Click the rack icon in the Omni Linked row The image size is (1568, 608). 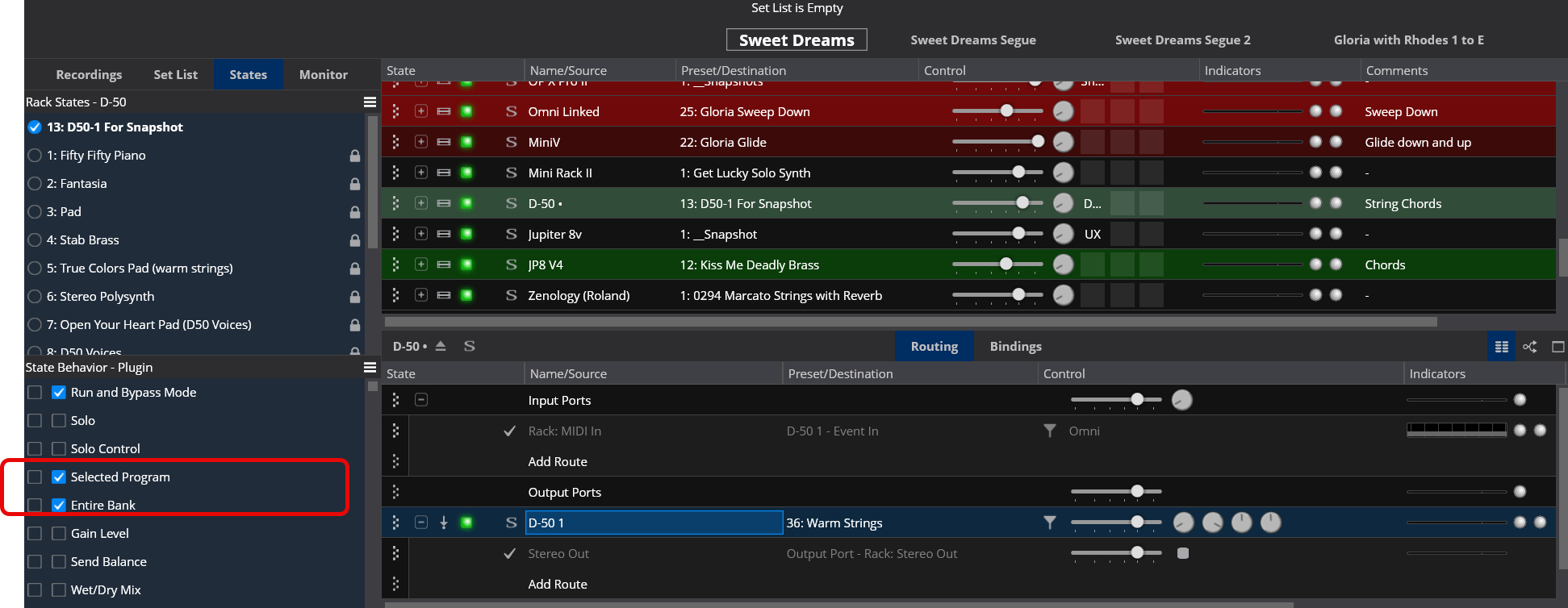[444, 111]
